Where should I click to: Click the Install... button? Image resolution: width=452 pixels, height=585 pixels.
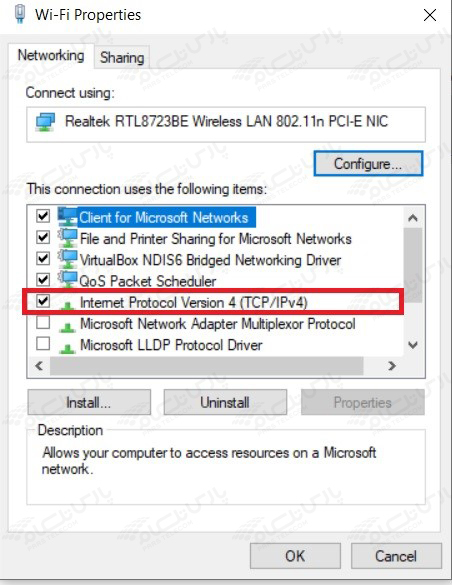tap(89, 403)
